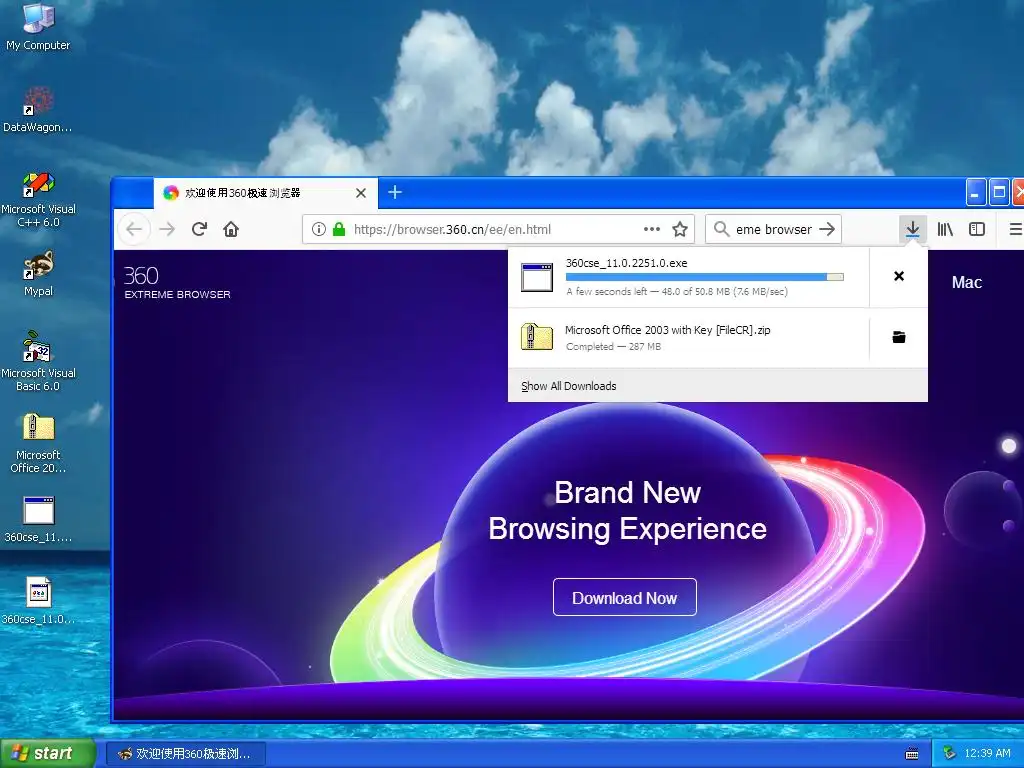Launch Mypal browser desktop shortcut
1024x768 pixels.
(x=38, y=274)
